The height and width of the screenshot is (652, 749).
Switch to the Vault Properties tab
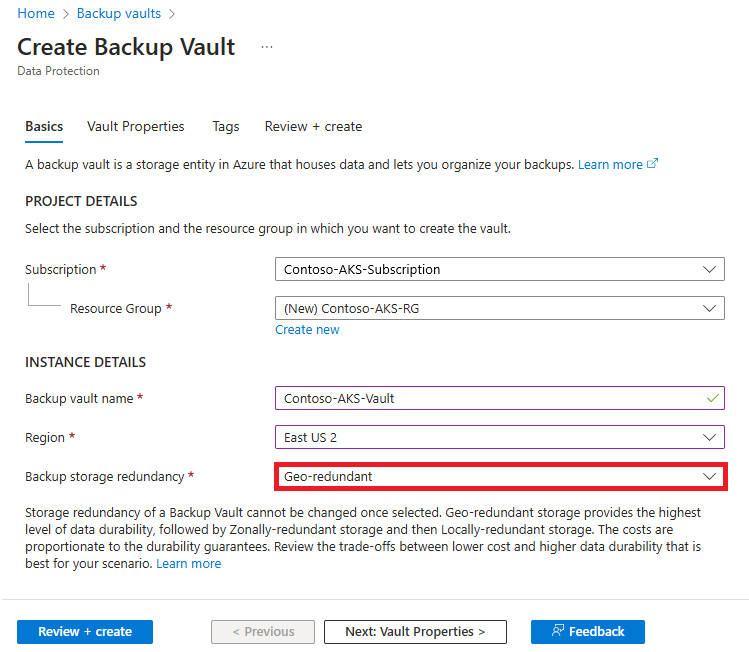click(x=136, y=127)
